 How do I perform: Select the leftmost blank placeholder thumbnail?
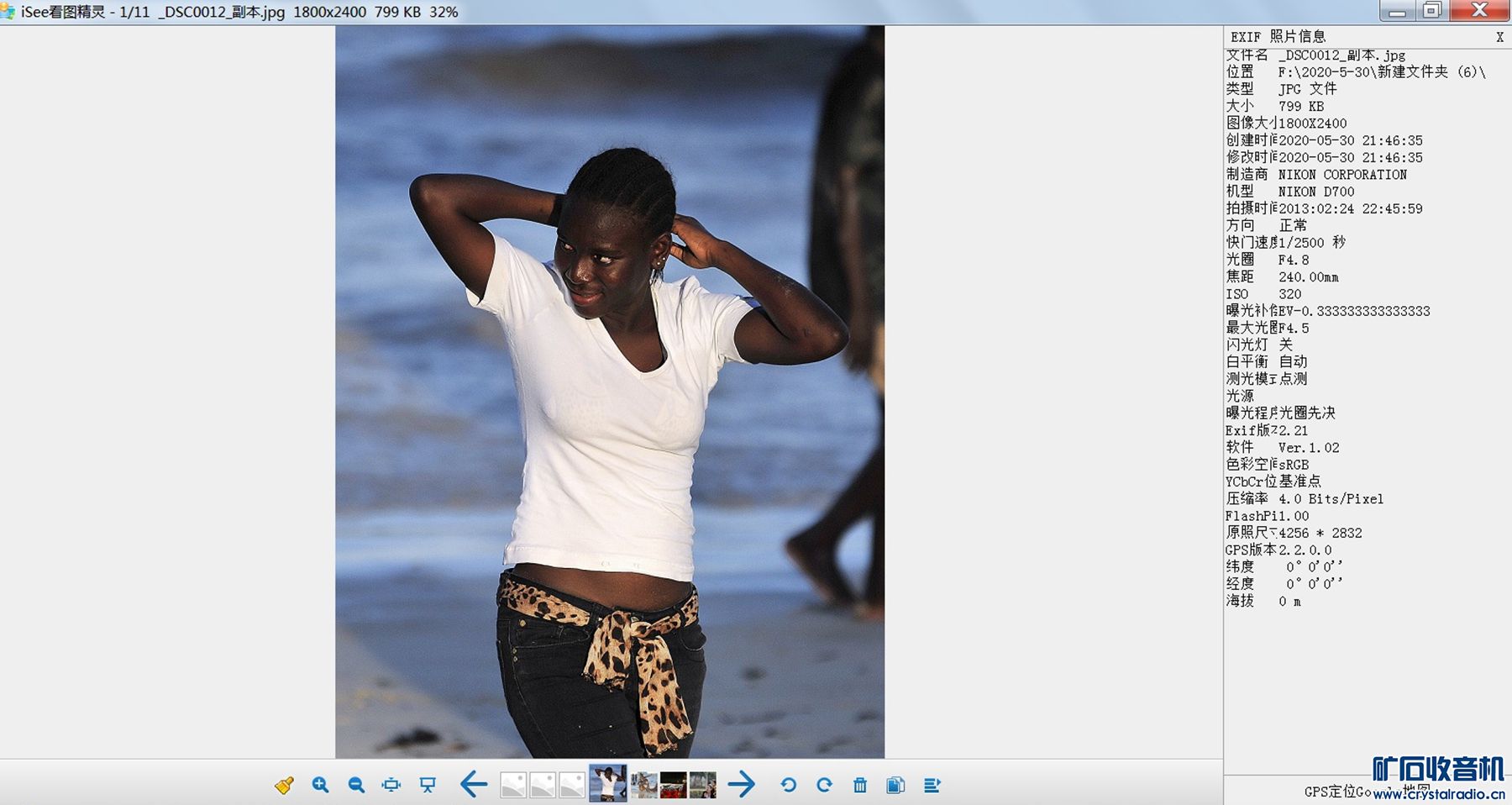tap(513, 785)
